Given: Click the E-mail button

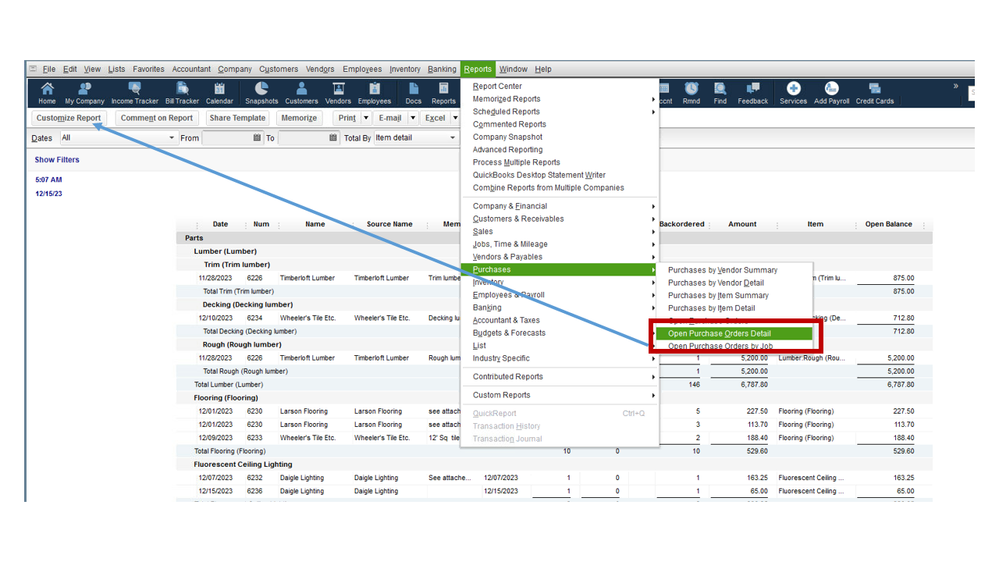Looking at the screenshot, I should click(390, 118).
